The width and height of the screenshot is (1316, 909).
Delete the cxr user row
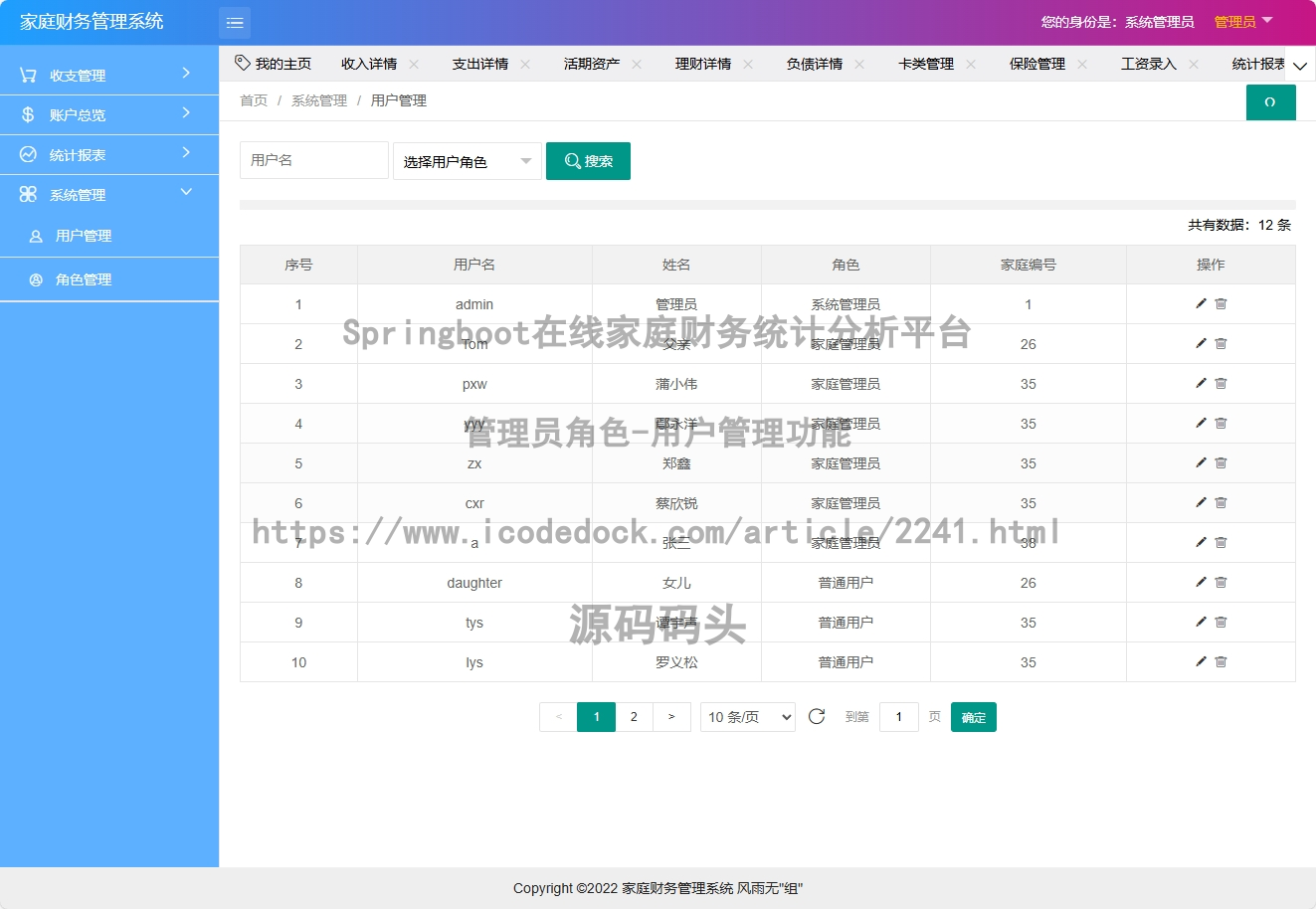click(x=1221, y=502)
